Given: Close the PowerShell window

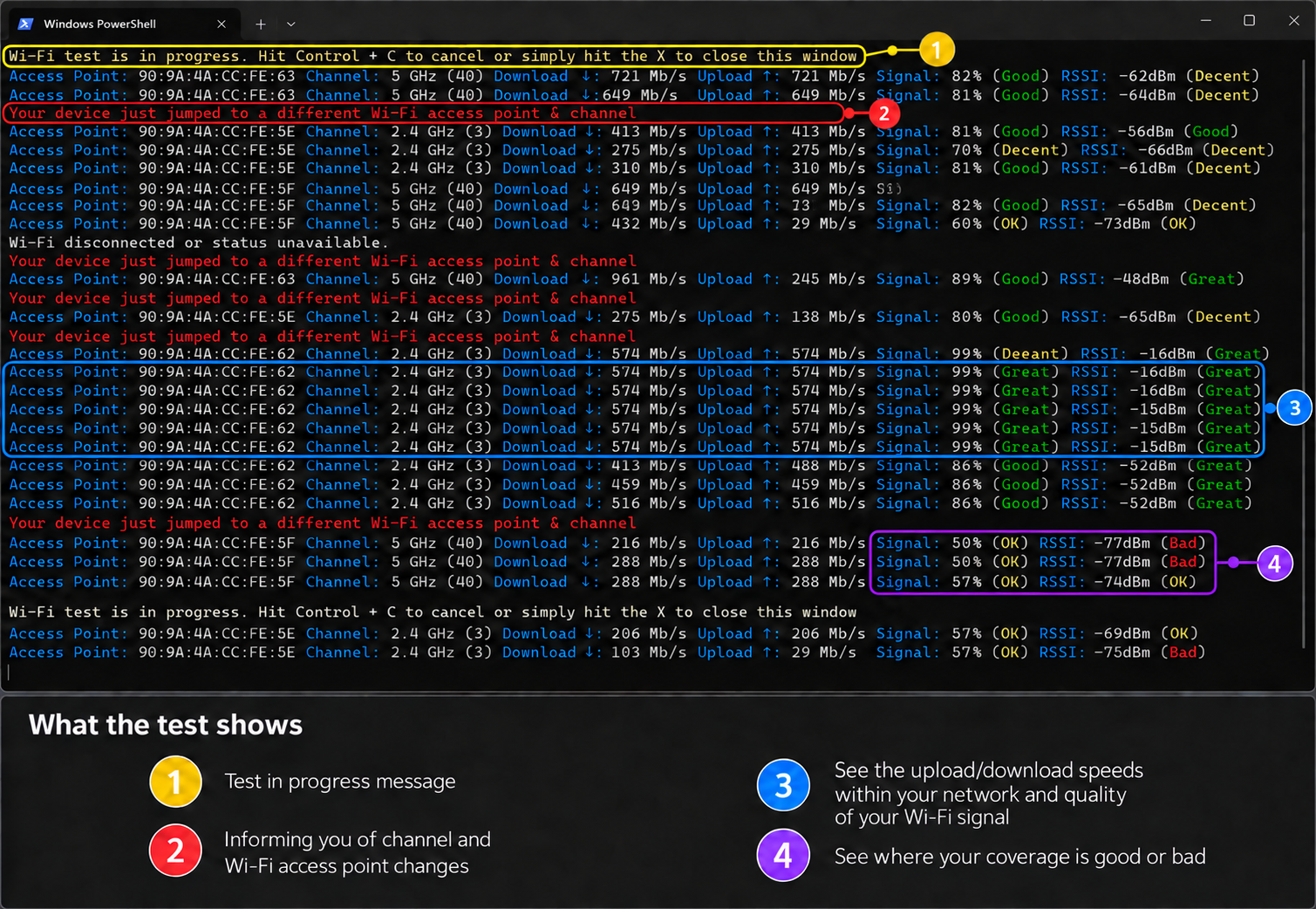Looking at the screenshot, I should [x=1294, y=20].
